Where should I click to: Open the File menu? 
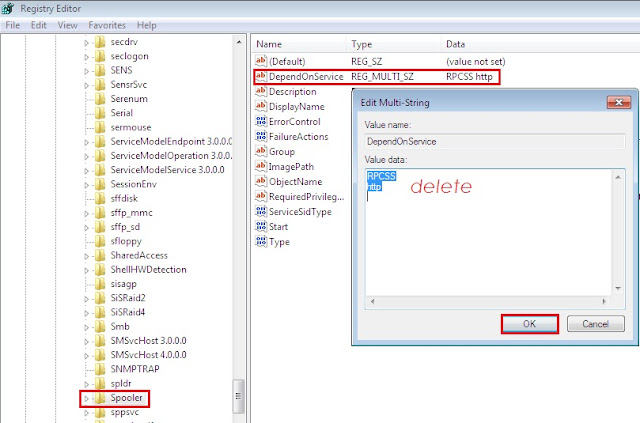click(13, 25)
